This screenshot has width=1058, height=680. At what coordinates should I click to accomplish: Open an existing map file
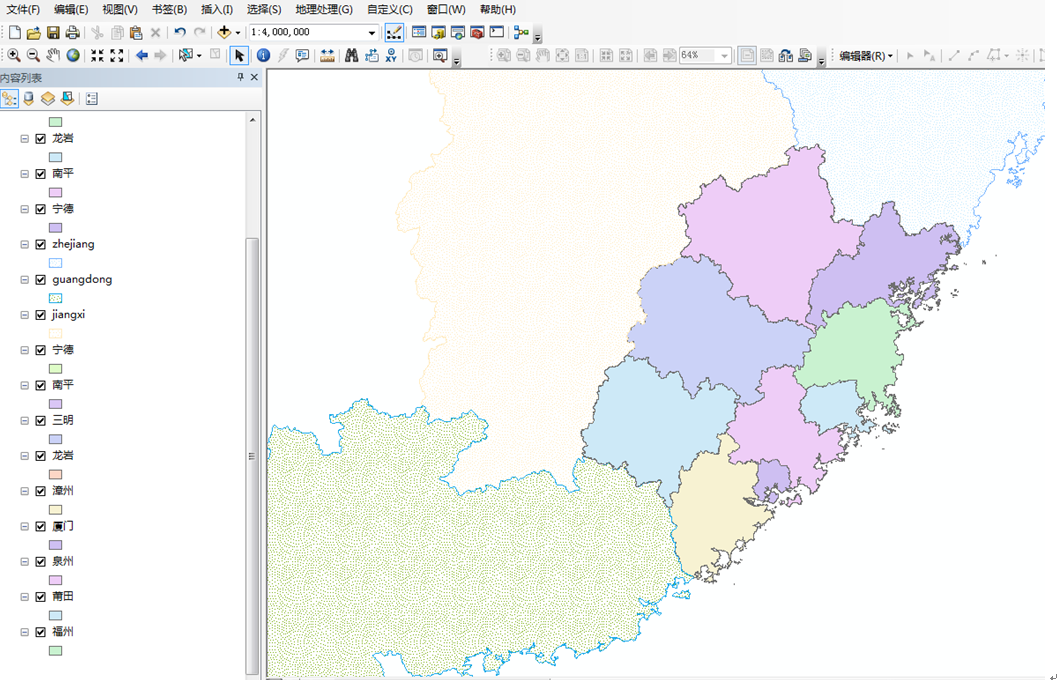point(34,32)
